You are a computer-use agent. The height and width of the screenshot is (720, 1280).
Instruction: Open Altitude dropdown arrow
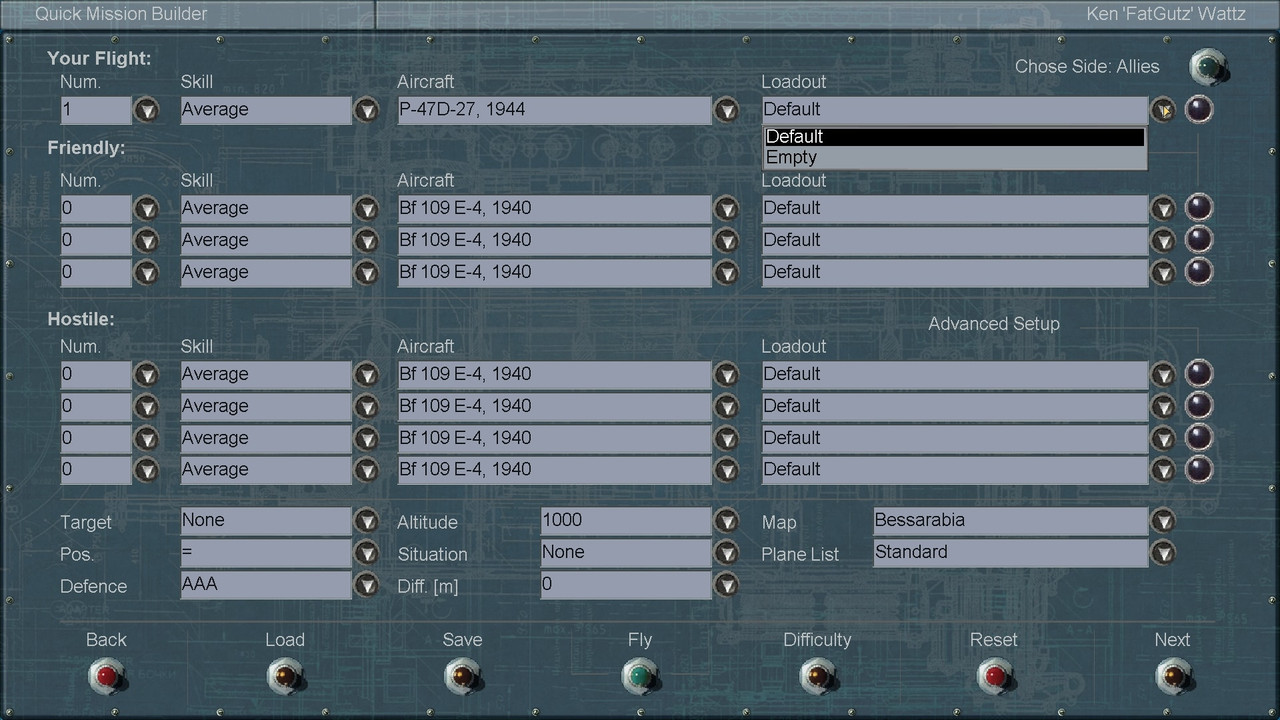click(726, 521)
